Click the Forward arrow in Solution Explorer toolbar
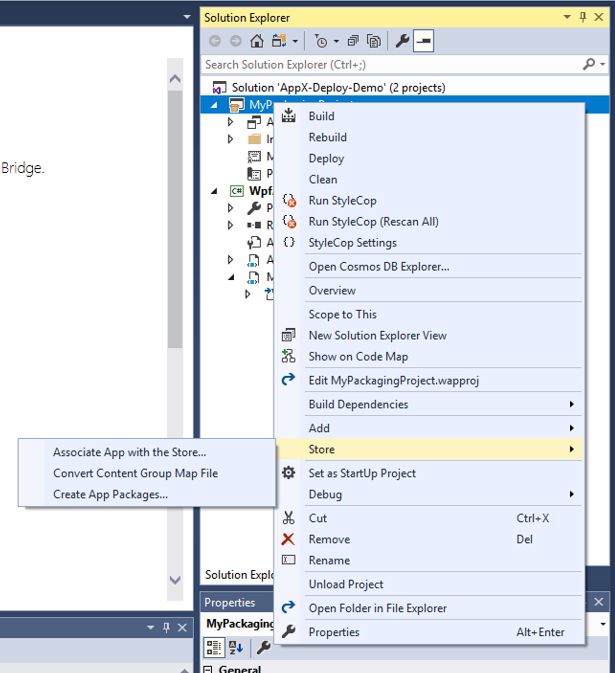 tap(236, 41)
